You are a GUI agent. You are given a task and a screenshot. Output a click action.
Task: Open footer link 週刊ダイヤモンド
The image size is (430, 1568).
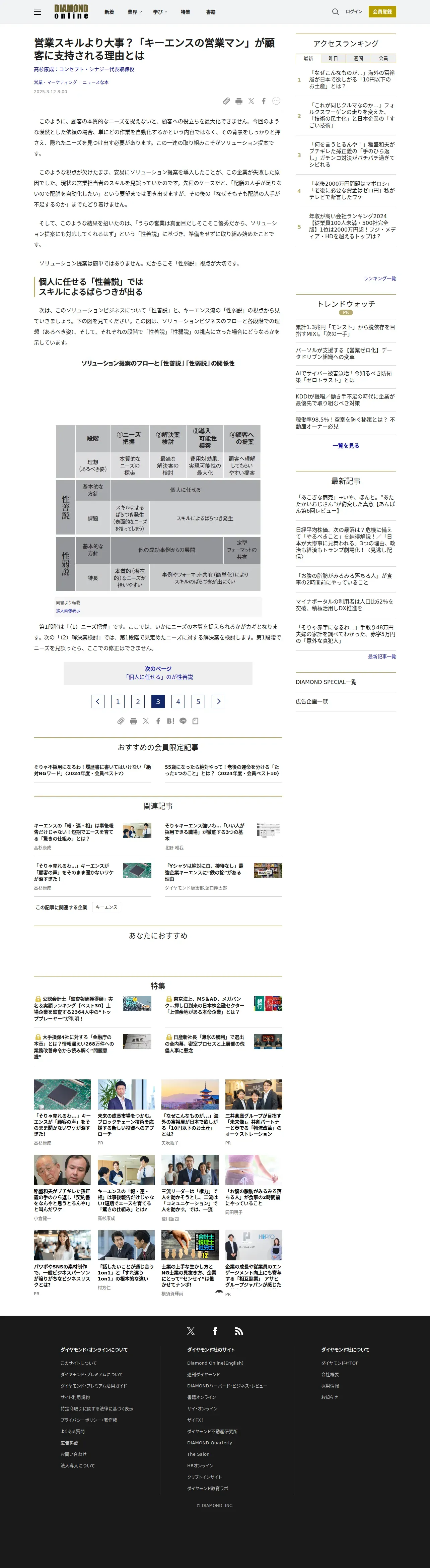204,1374
